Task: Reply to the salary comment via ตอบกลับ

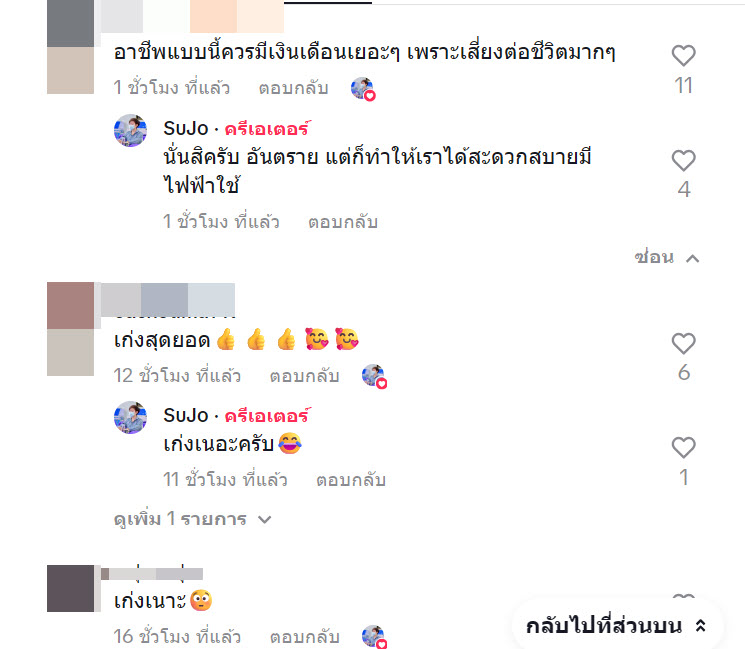Action: click(x=293, y=88)
